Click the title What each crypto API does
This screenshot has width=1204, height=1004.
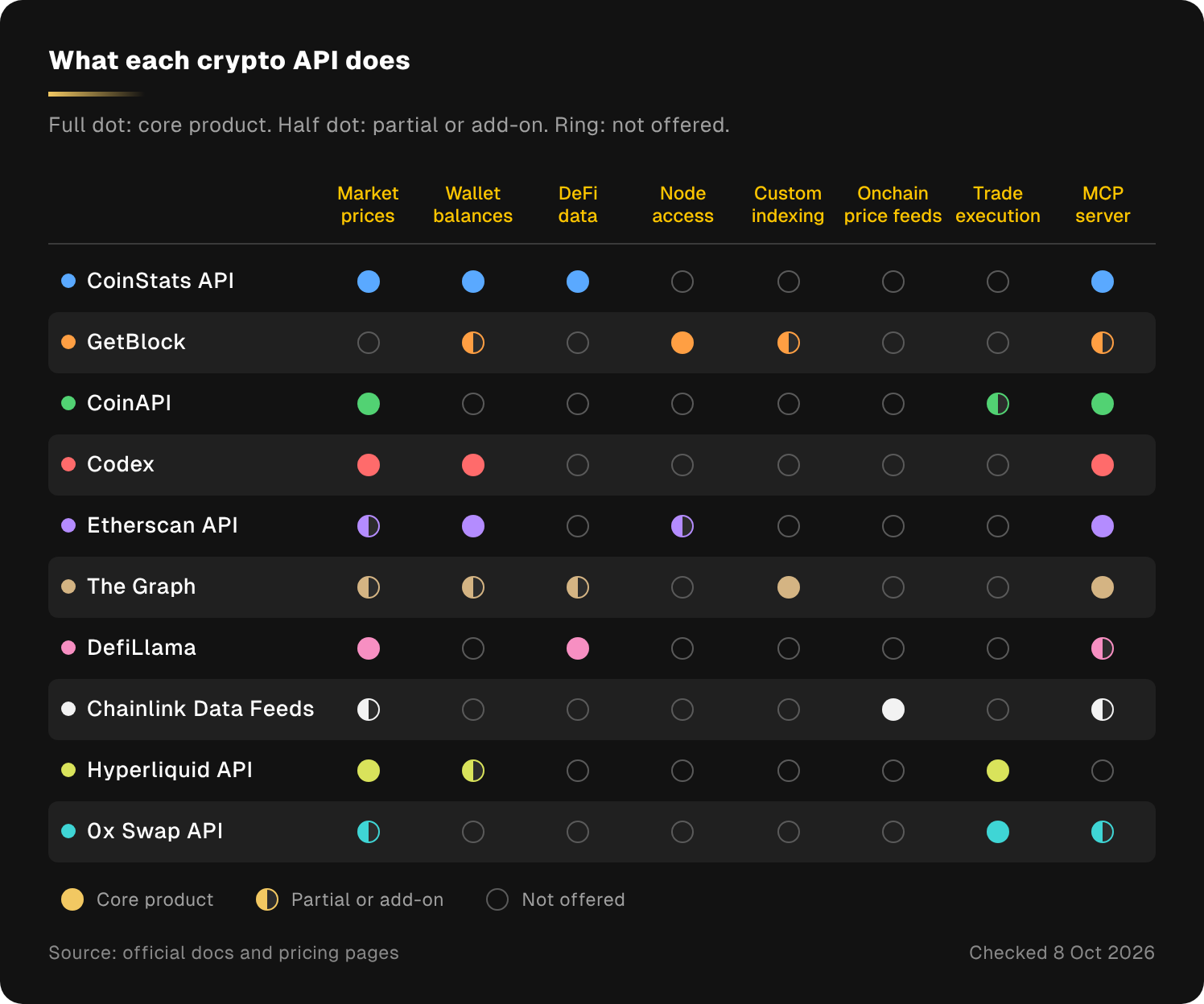(229, 60)
